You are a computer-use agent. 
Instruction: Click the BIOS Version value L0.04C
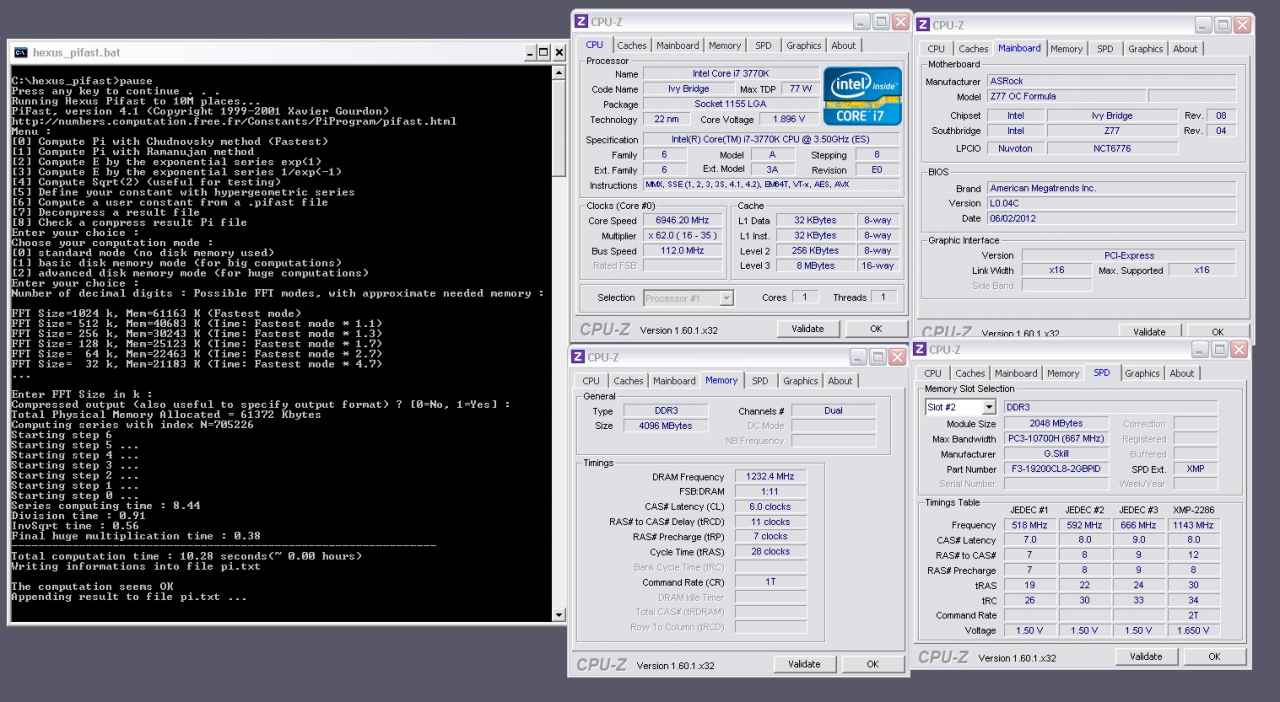click(x=1111, y=203)
